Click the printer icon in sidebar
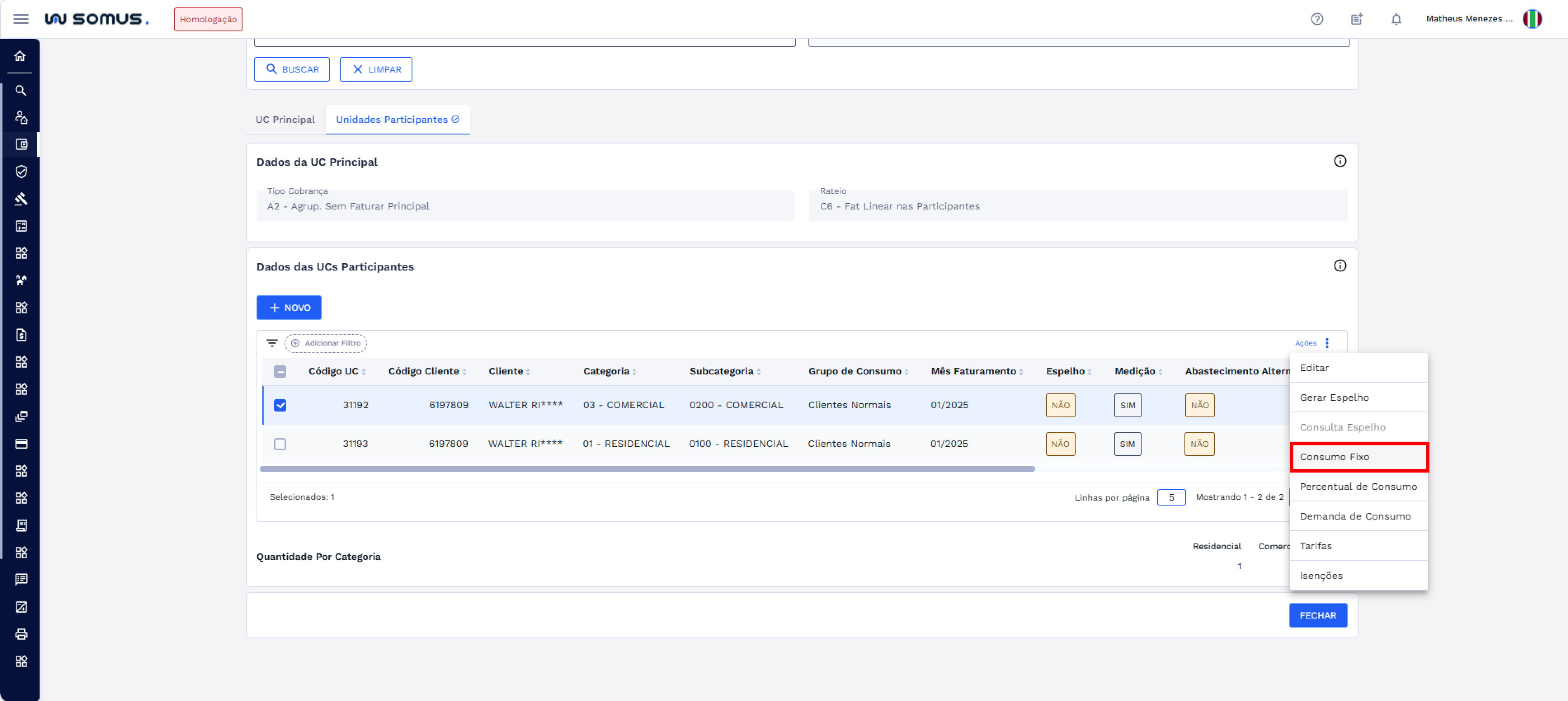The image size is (1568, 701). [21, 634]
